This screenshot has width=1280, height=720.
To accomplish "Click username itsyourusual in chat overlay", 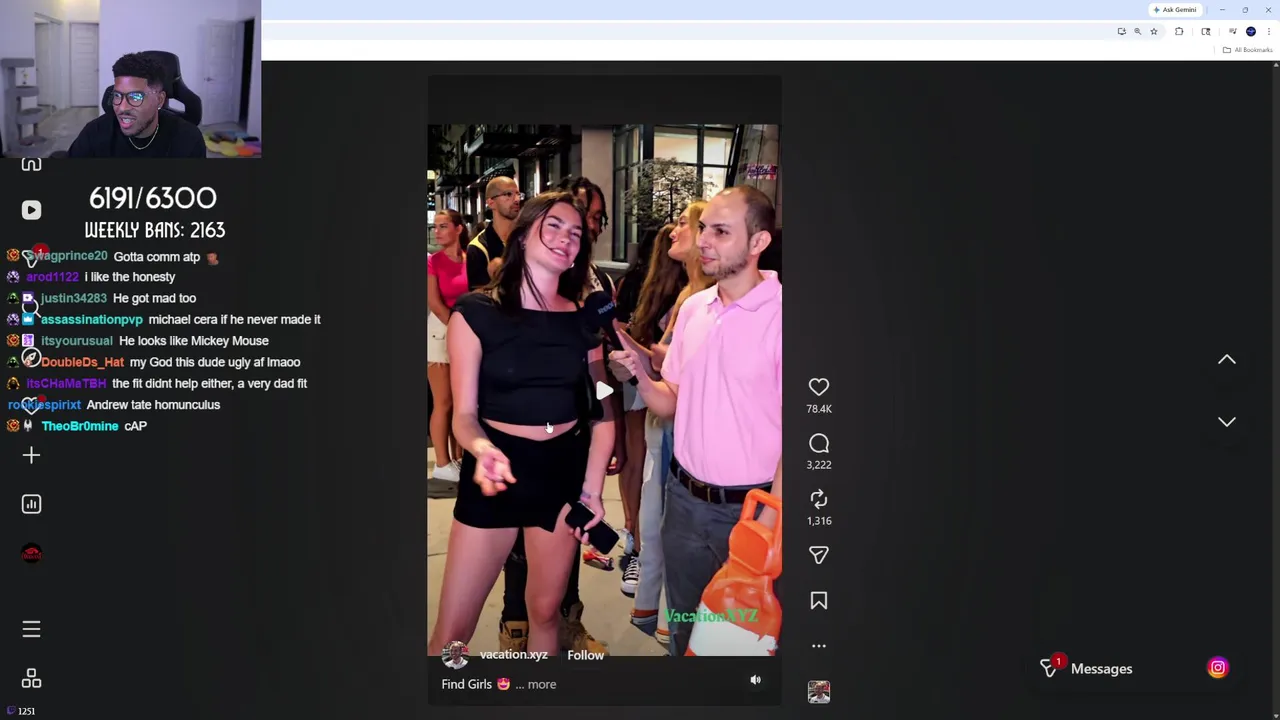I will pyautogui.click(x=76, y=341).
